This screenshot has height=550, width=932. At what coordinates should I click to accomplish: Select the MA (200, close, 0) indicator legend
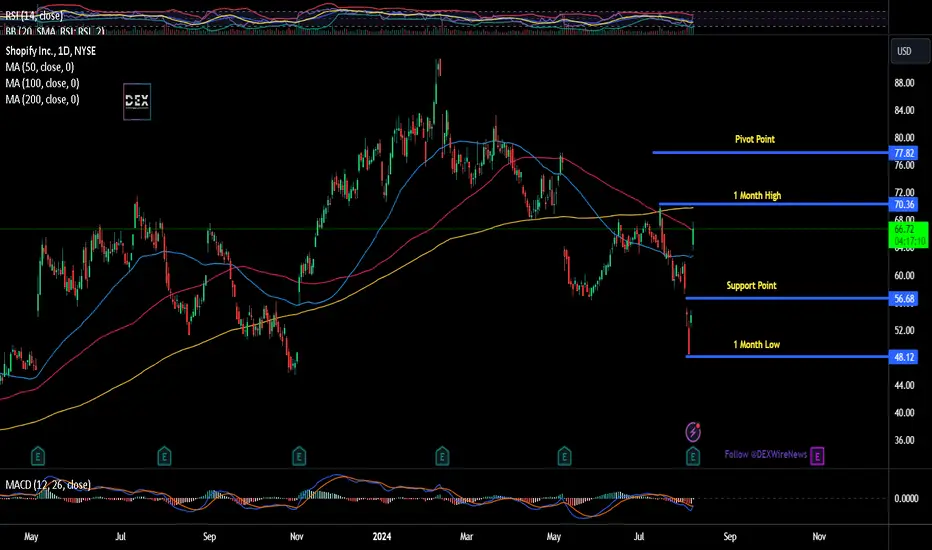42,99
